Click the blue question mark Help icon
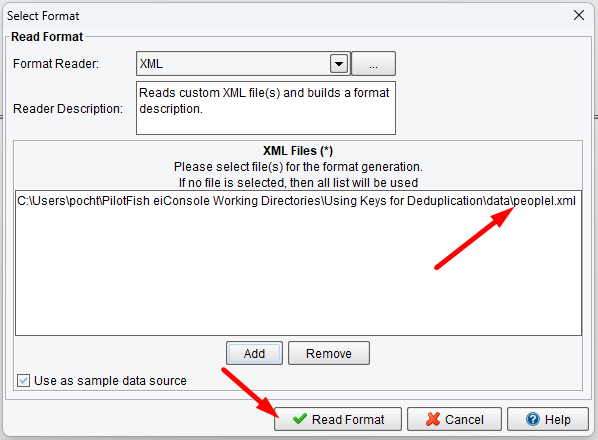Image resolution: width=598 pixels, height=440 pixels. point(533,419)
